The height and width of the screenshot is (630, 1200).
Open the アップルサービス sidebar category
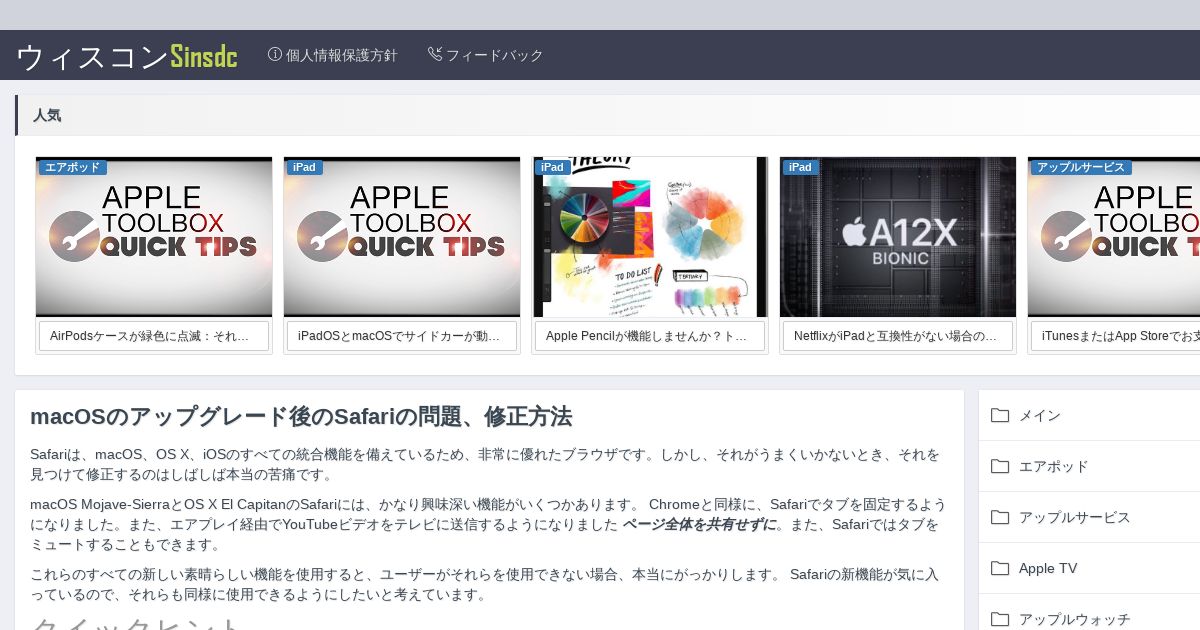1075,517
